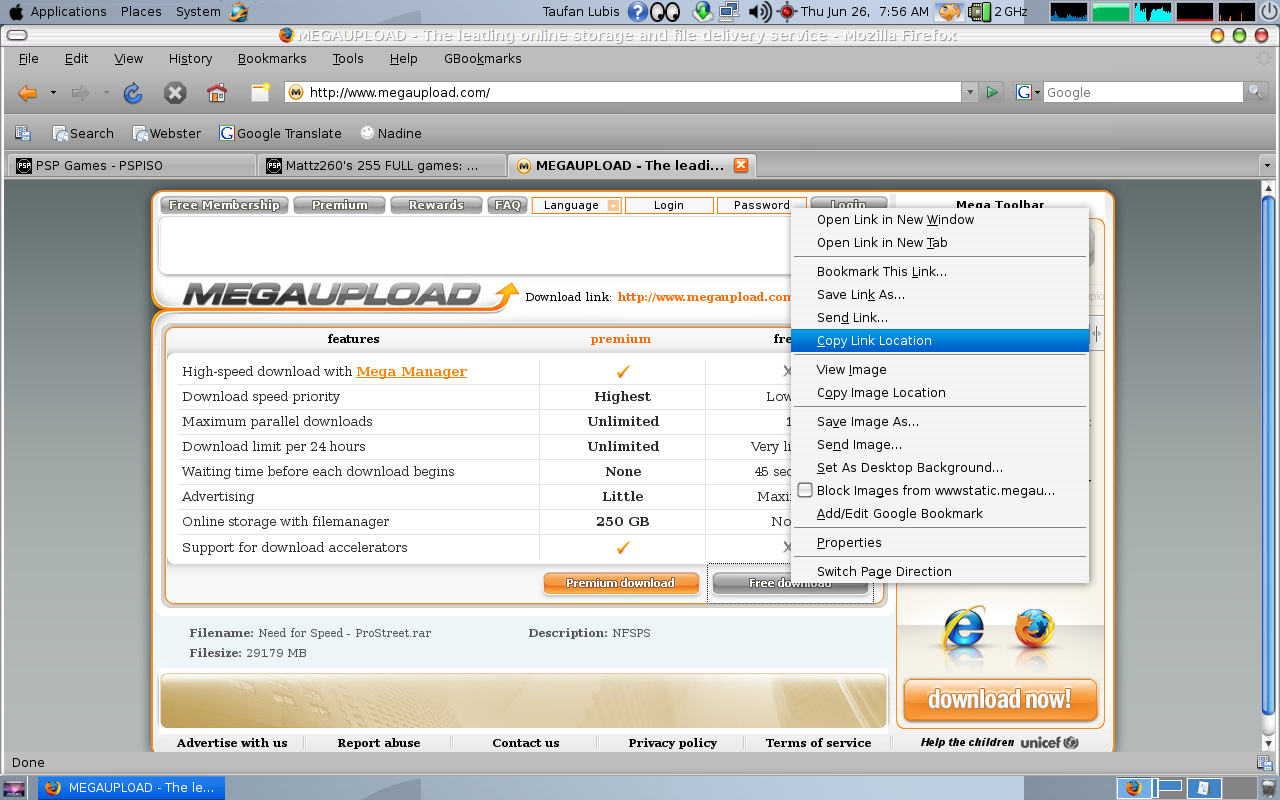The image size is (1280, 800).
Task: Click the Free Membership button
Action: point(224,205)
